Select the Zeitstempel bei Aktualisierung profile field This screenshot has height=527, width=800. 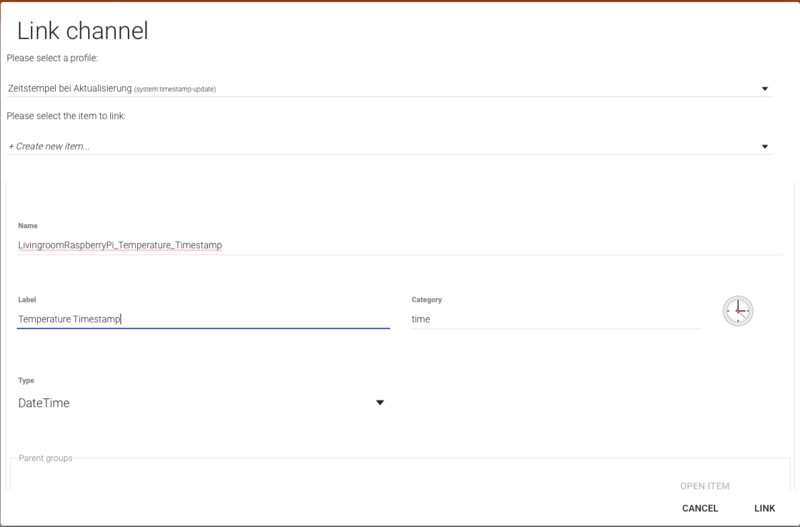click(380, 88)
